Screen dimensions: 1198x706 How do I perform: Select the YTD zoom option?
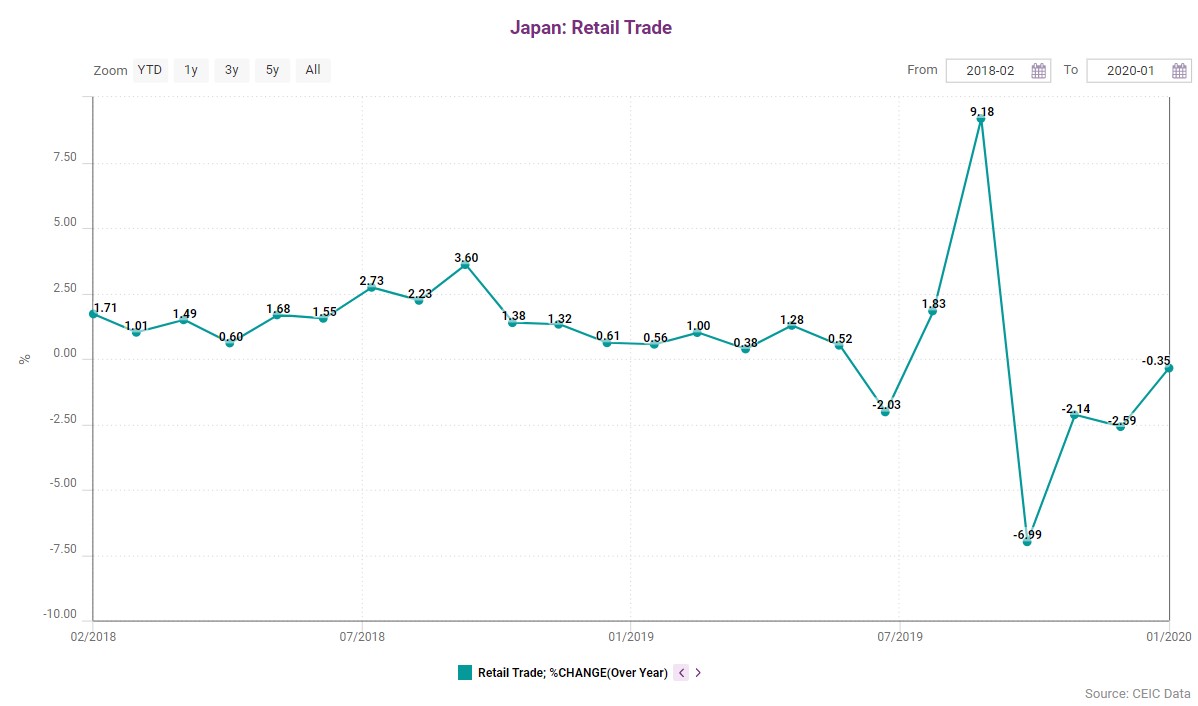(149, 70)
